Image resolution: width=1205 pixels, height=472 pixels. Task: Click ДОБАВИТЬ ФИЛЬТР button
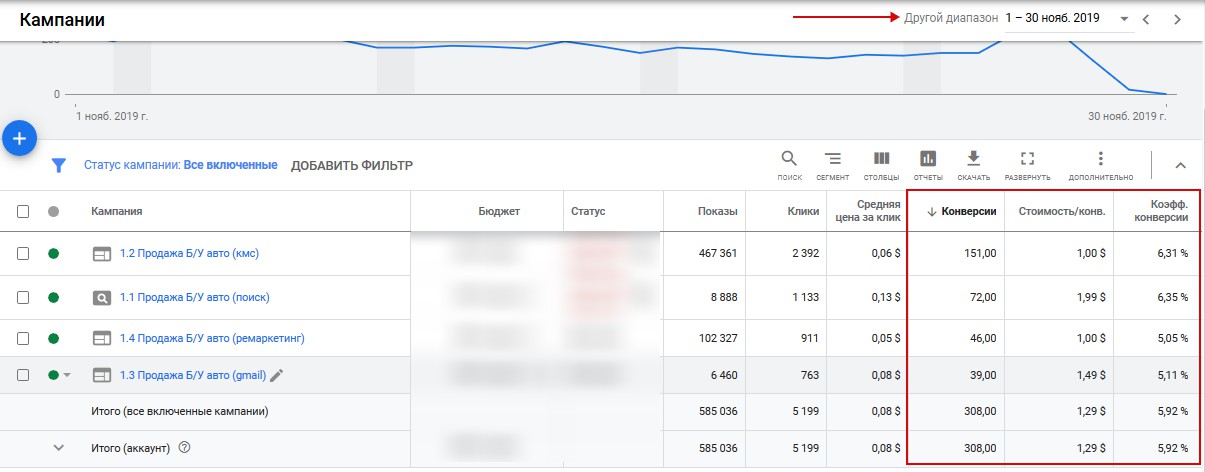tap(351, 166)
